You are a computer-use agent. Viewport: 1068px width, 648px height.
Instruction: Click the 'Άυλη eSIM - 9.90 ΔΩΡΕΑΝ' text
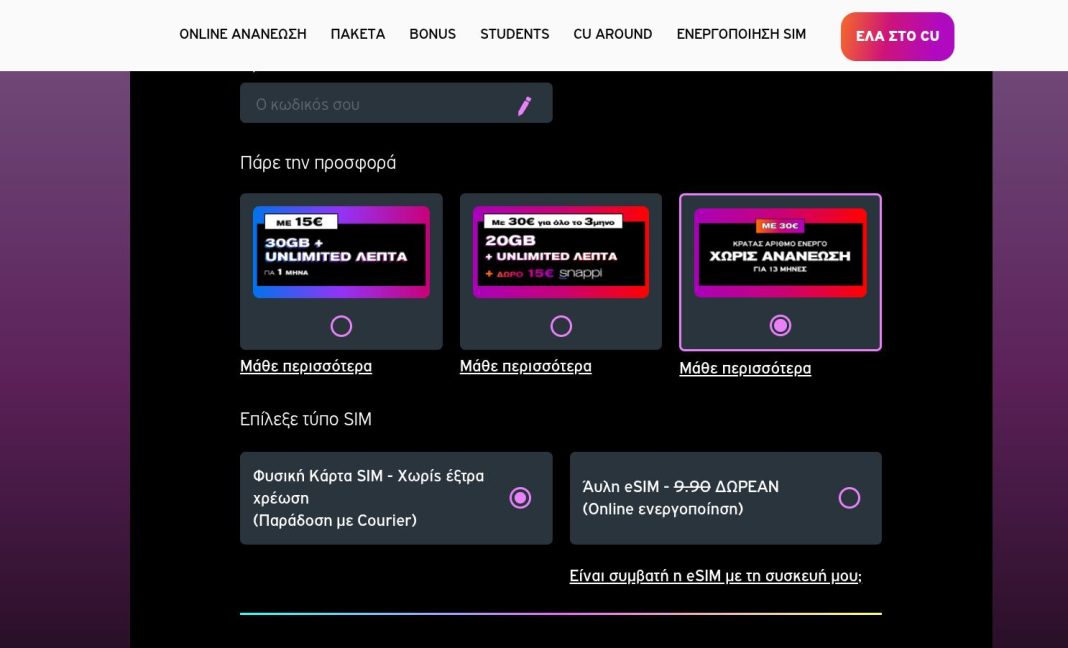pyautogui.click(x=680, y=487)
